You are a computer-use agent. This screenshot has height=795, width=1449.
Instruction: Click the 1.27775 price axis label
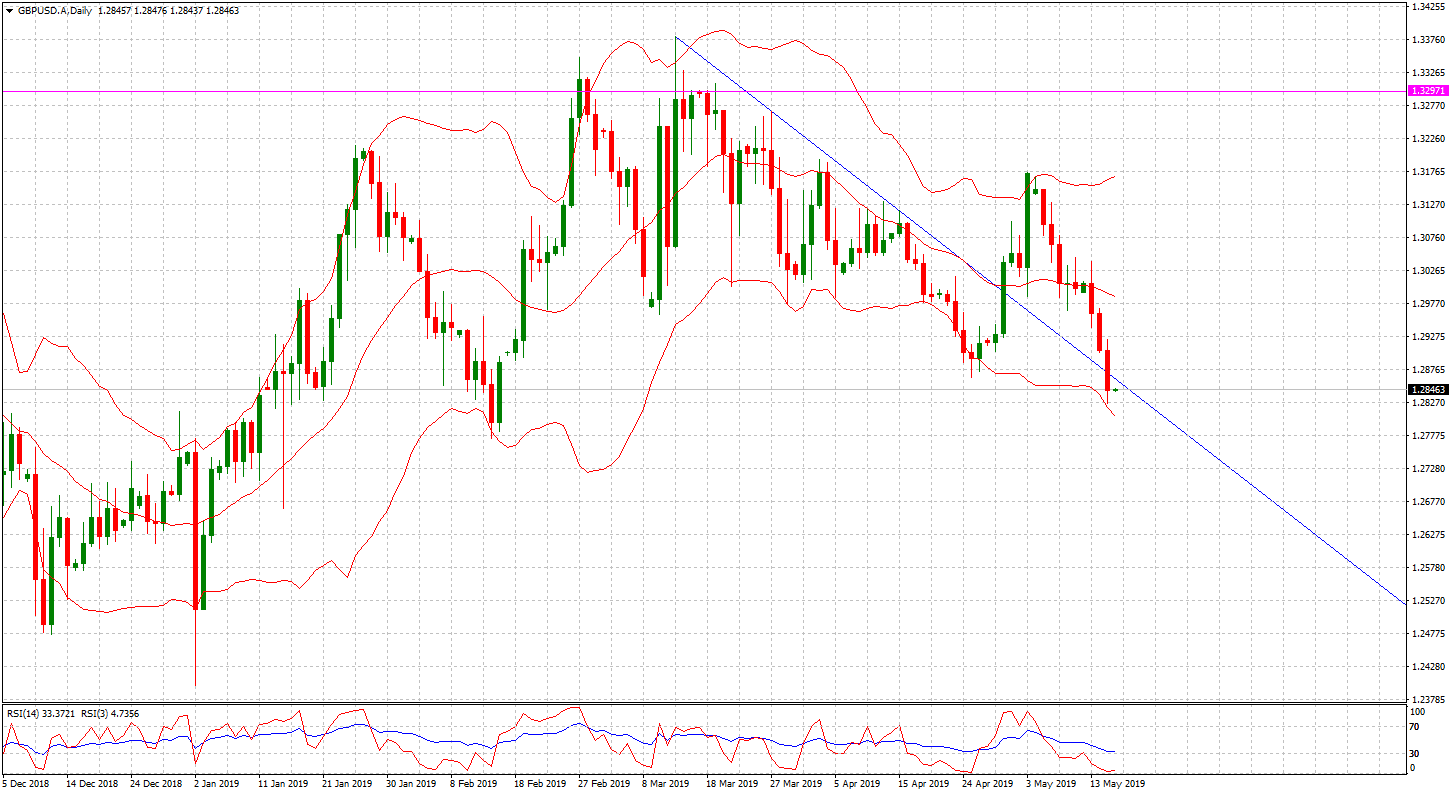click(1427, 436)
